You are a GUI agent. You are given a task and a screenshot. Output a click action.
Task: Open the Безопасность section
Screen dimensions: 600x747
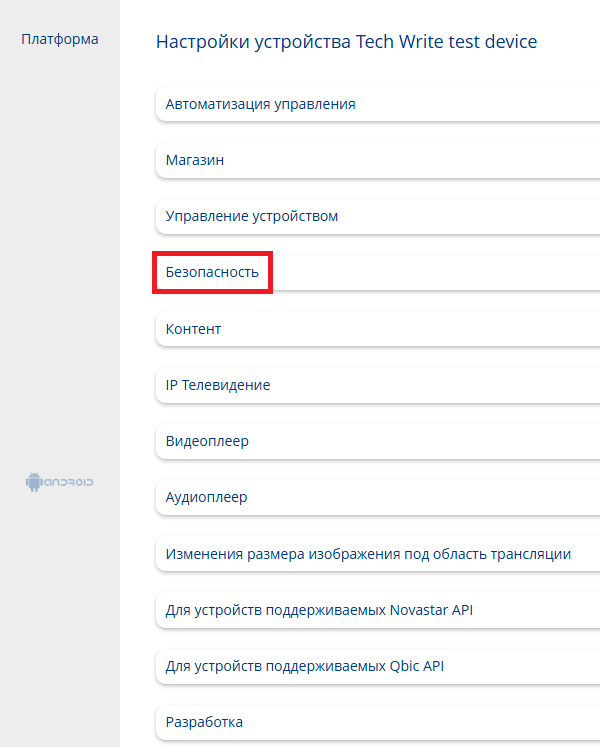click(x=212, y=272)
